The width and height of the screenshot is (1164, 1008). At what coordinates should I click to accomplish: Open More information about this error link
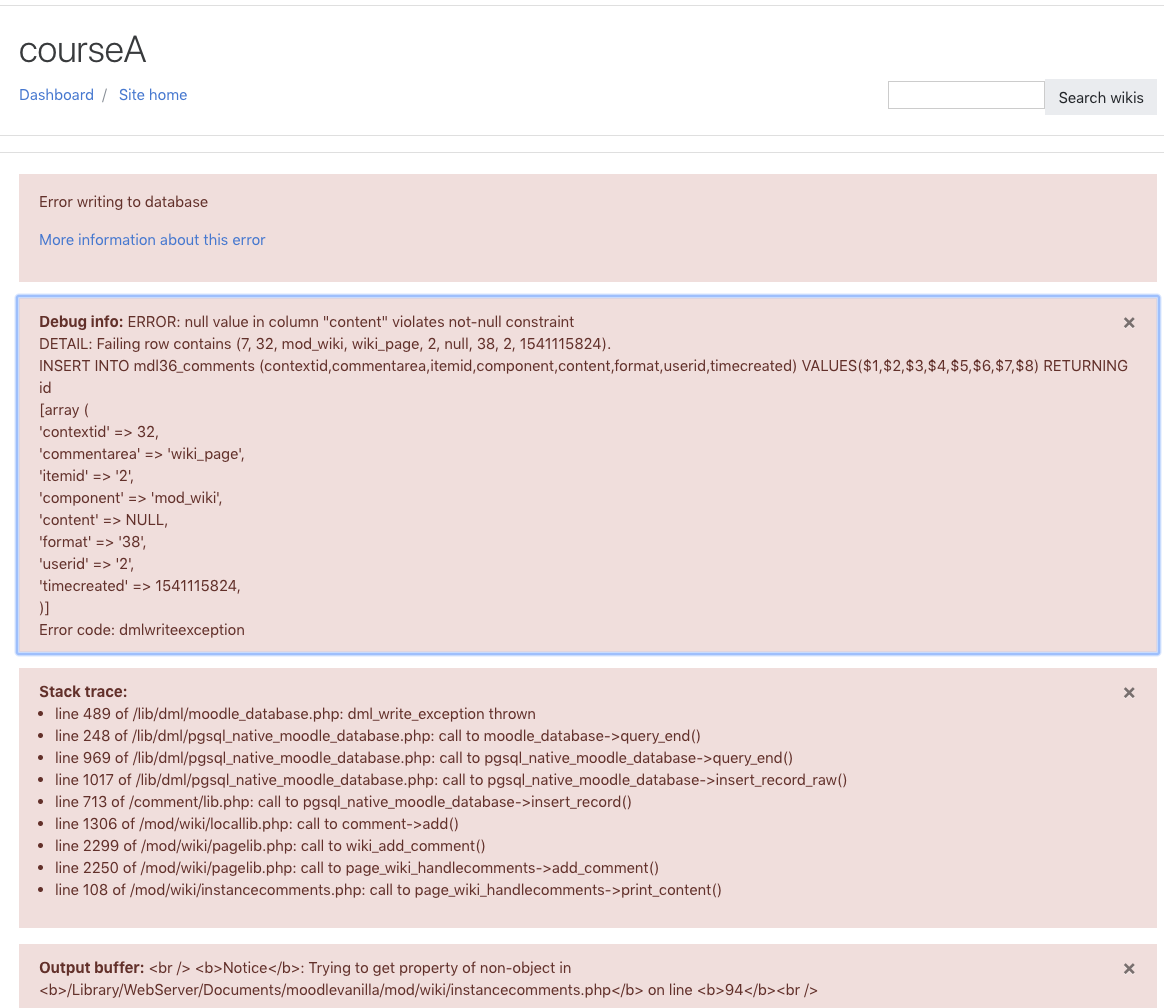pyautogui.click(x=152, y=240)
